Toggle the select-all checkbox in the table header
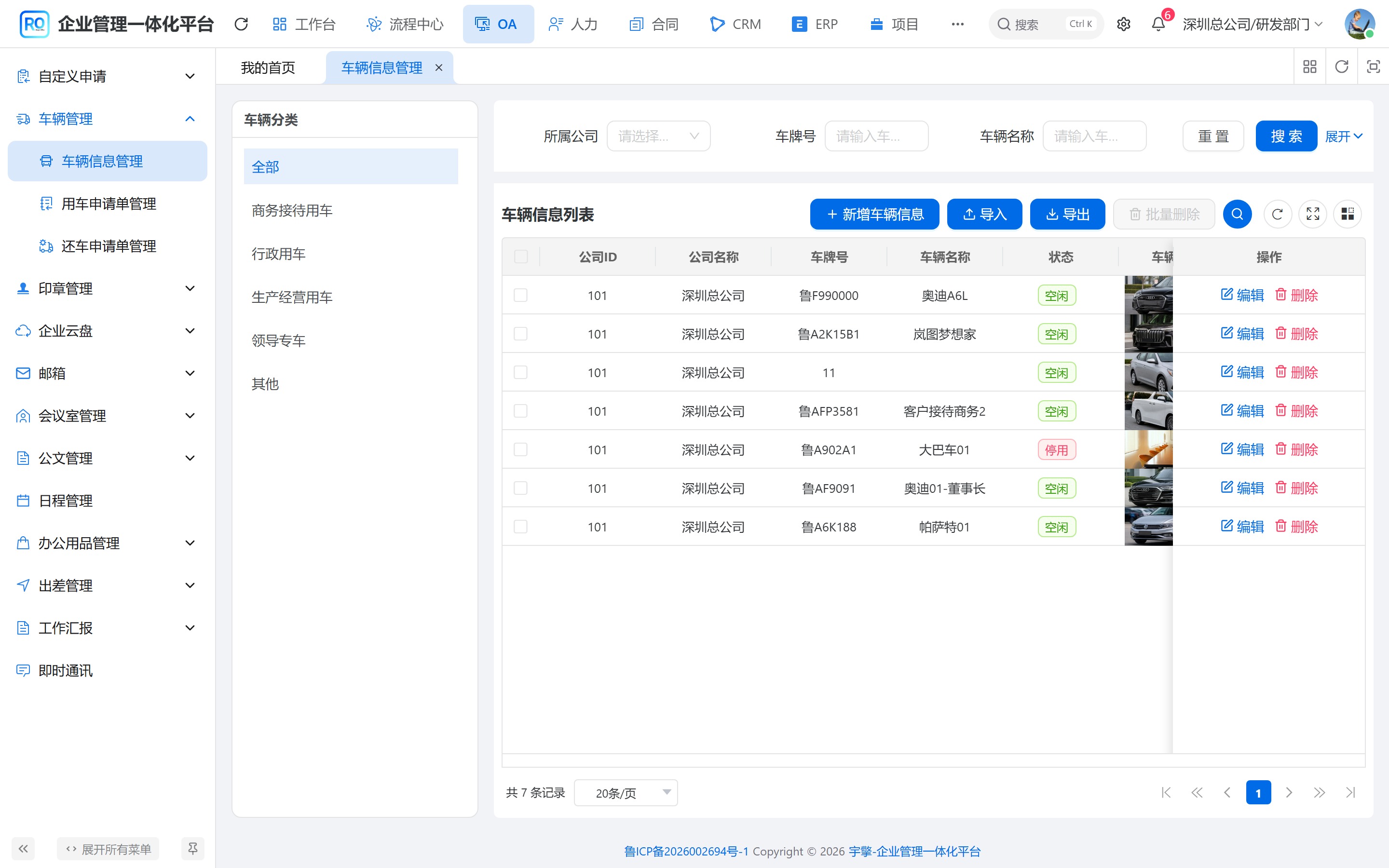This screenshot has height=868, width=1389. pyautogui.click(x=520, y=257)
